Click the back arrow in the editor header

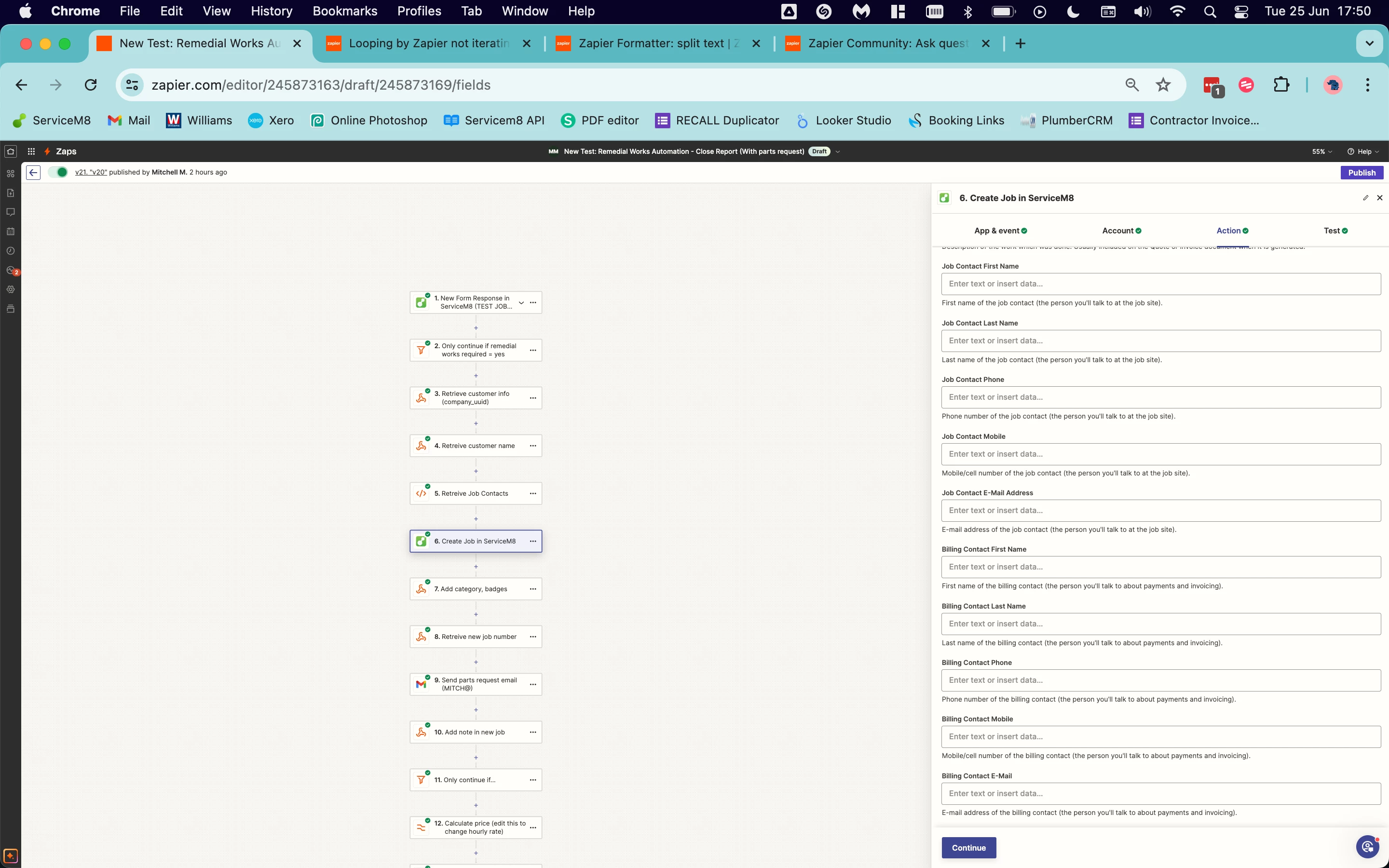(x=33, y=172)
